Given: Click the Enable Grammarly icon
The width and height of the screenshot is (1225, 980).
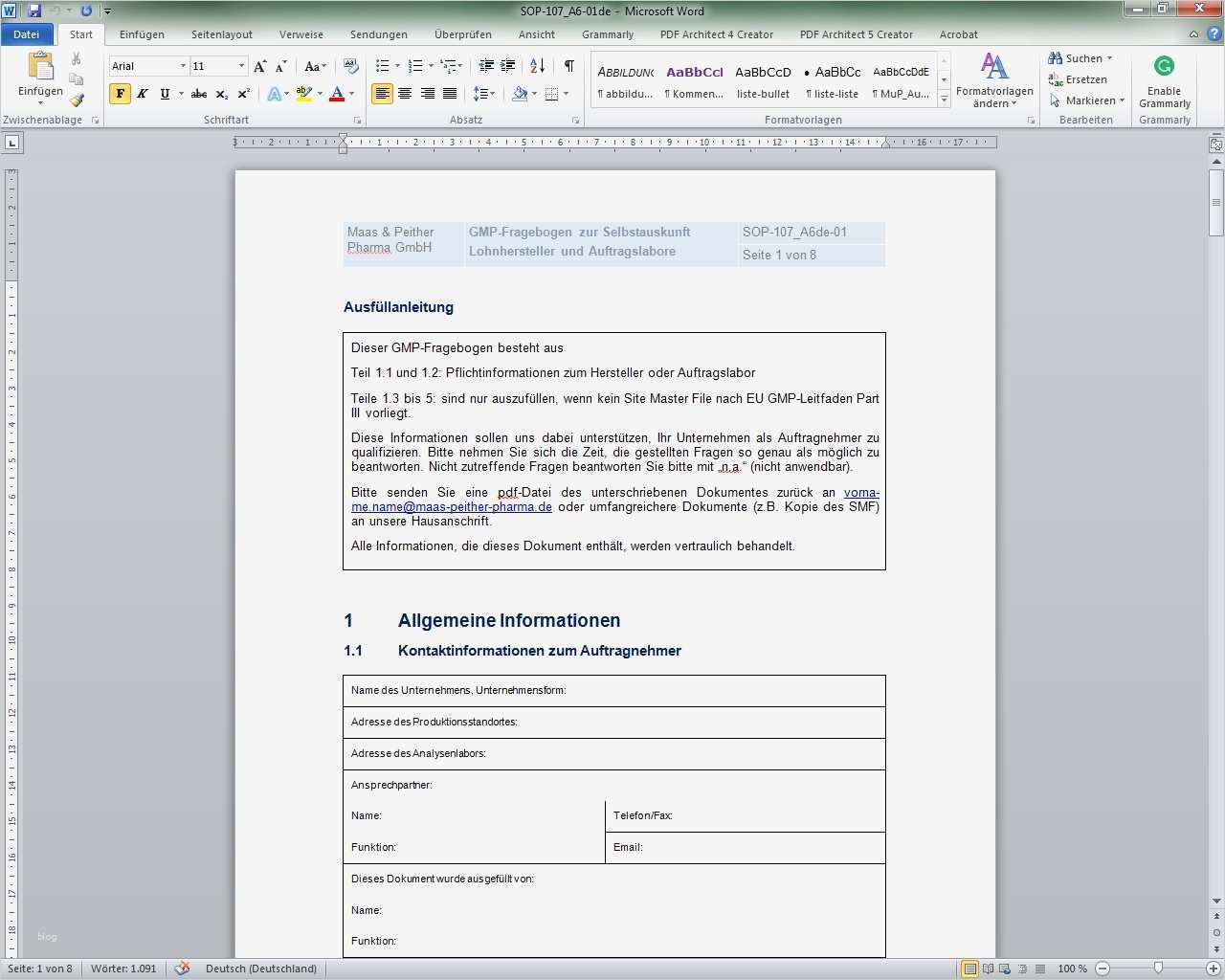Looking at the screenshot, I should [1164, 67].
